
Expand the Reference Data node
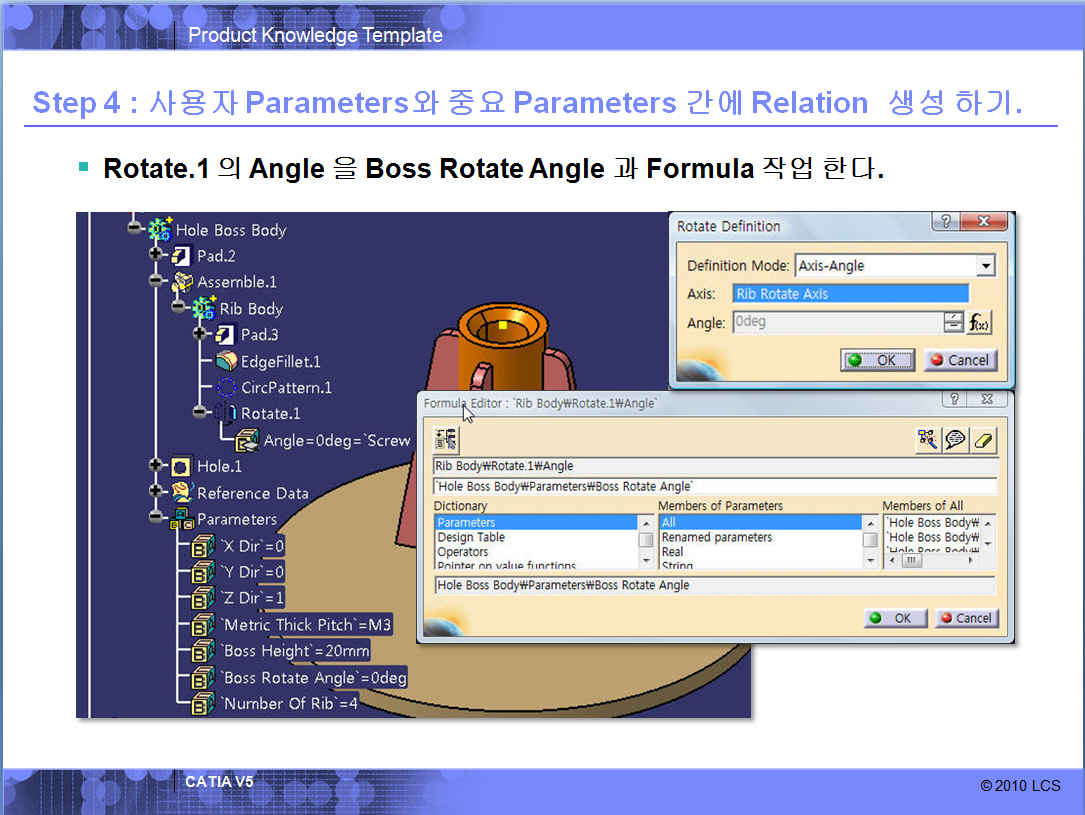pyautogui.click(x=157, y=492)
